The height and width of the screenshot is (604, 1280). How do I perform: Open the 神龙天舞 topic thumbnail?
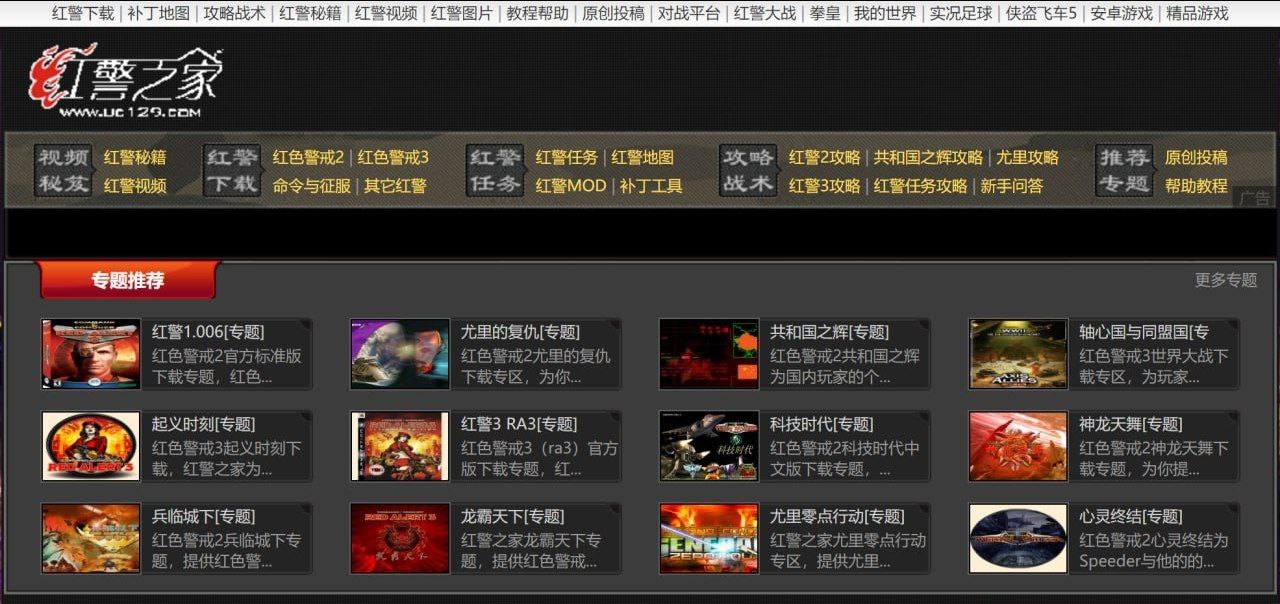1018,446
